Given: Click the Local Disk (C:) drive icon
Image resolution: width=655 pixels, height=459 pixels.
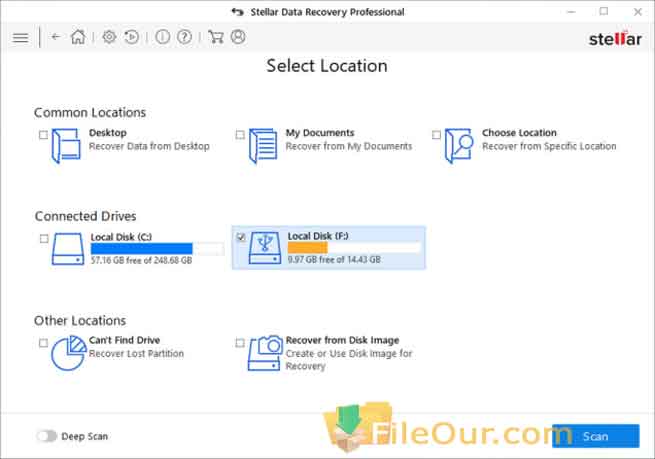Looking at the screenshot, I should coord(68,249).
